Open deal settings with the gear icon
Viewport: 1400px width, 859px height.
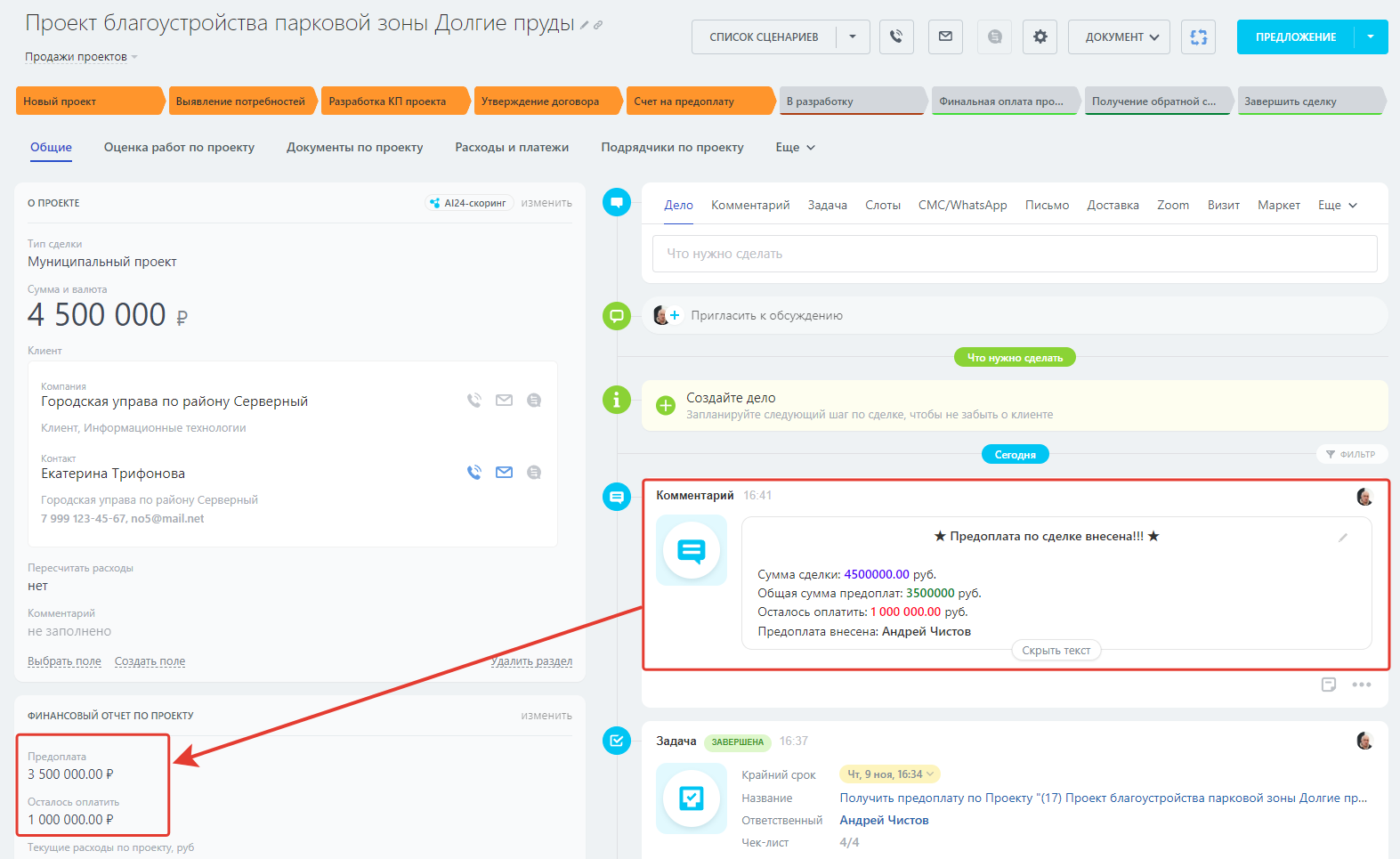1040,36
